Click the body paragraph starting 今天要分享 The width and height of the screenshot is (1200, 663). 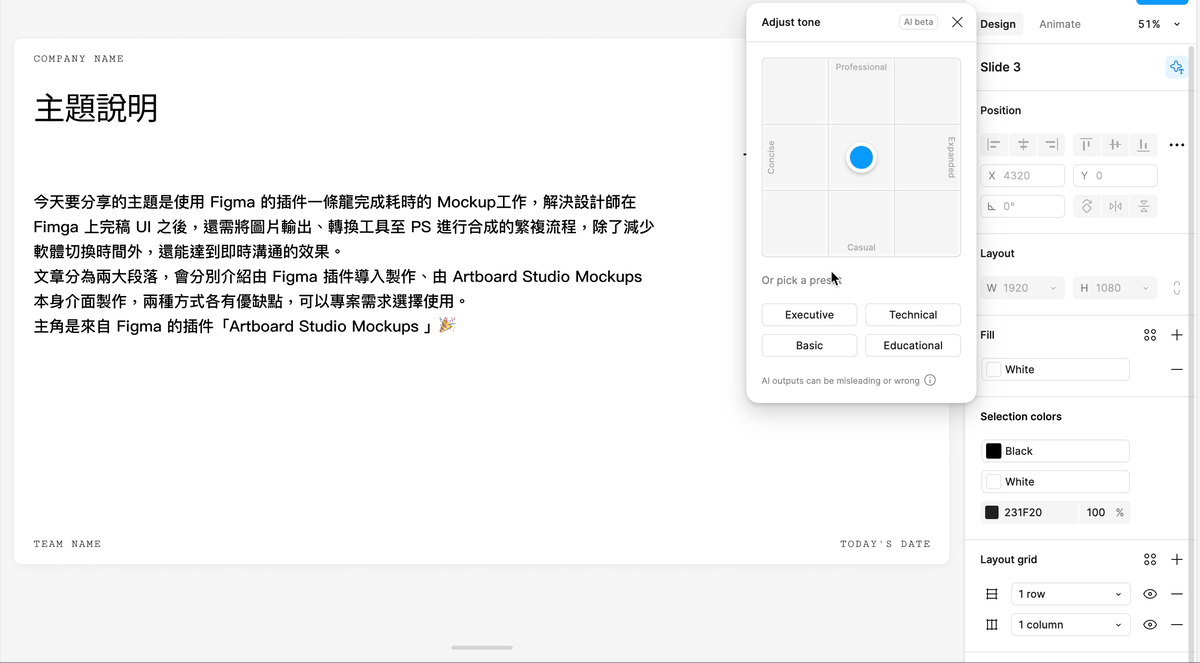click(x=344, y=264)
